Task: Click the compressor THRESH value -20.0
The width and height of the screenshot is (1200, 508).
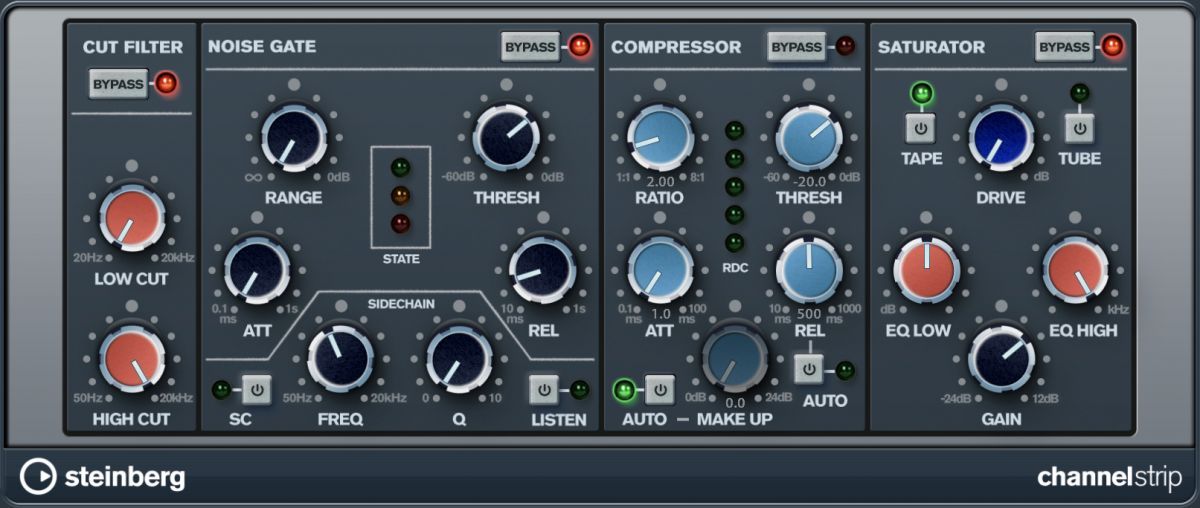Action: pos(809,182)
